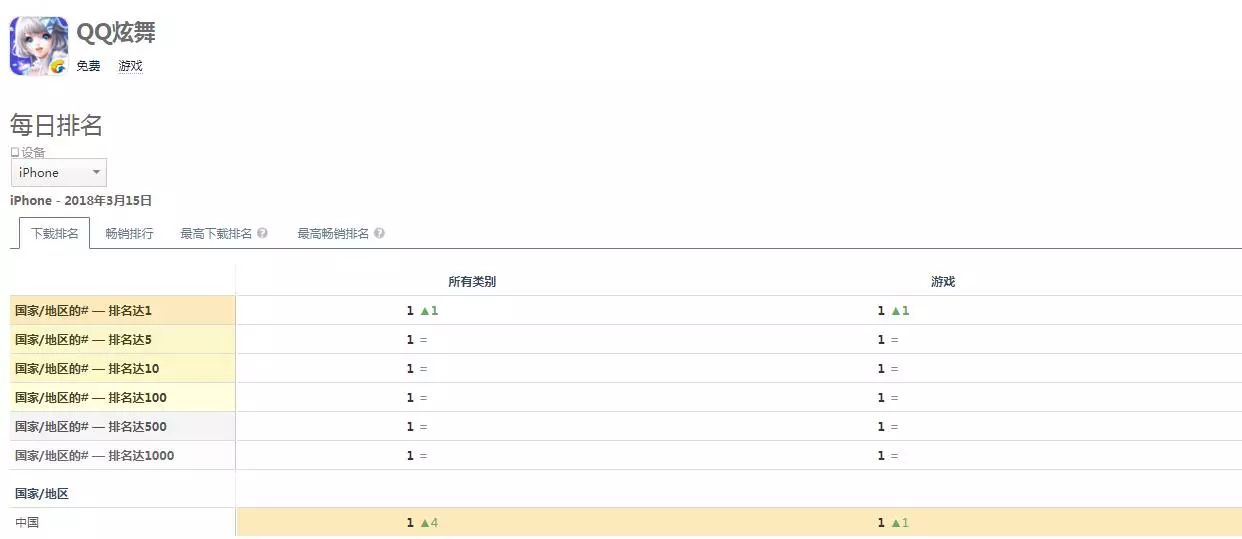Switch to the 最高下载排名 tab

(216, 234)
